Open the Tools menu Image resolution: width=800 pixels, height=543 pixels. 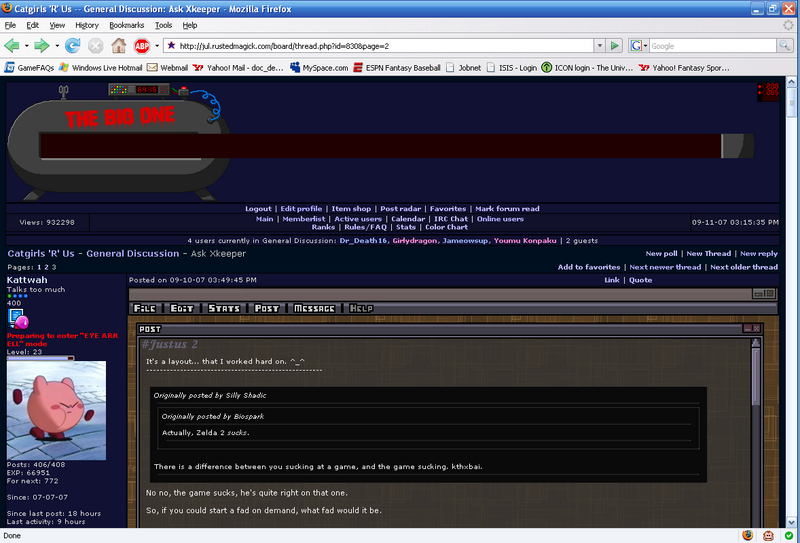coord(163,25)
